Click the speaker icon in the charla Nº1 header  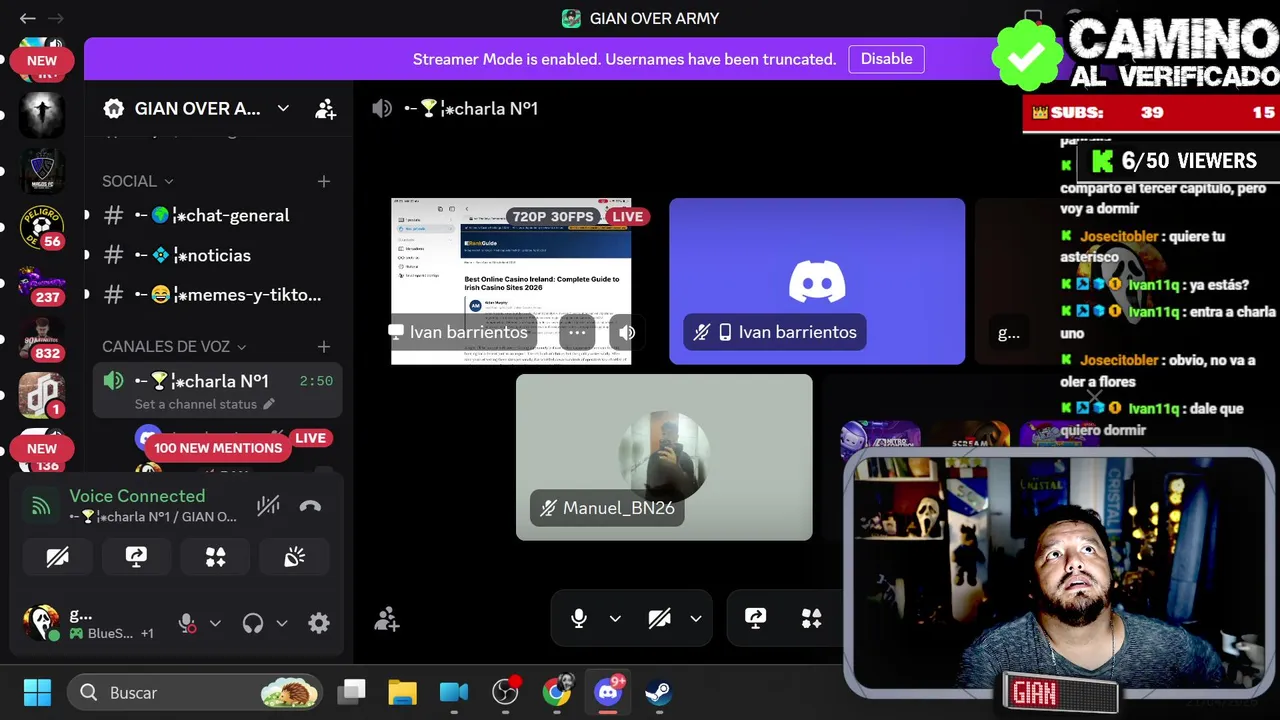click(x=382, y=108)
